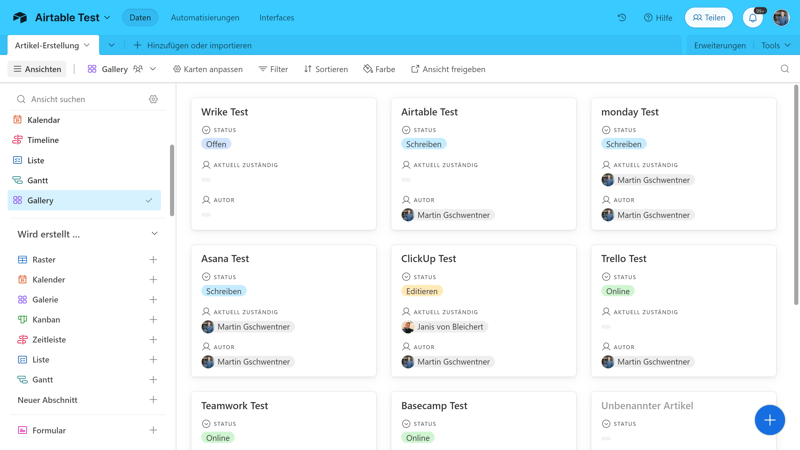The image size is (800, 450).
Task: Click the blue add record button
Action: 769,420
